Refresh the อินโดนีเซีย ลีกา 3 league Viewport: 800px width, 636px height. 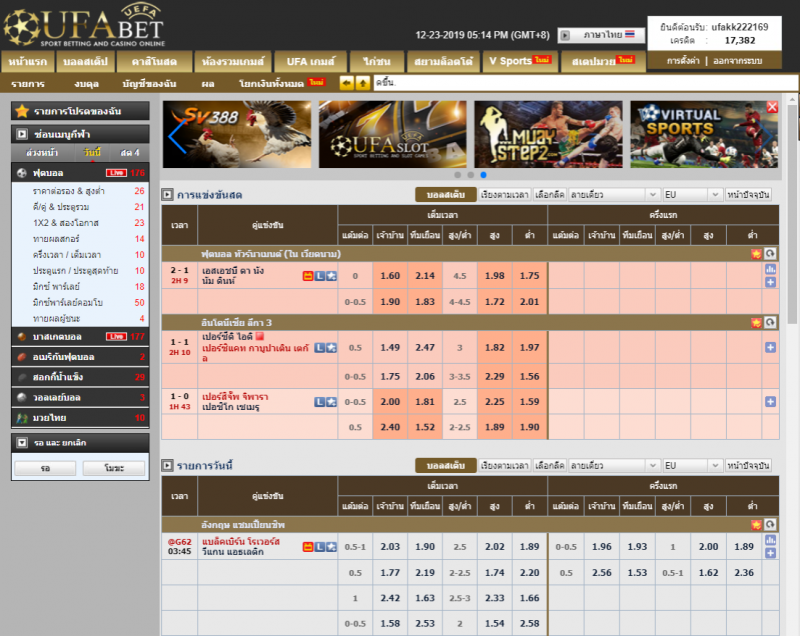click(770, 322)
